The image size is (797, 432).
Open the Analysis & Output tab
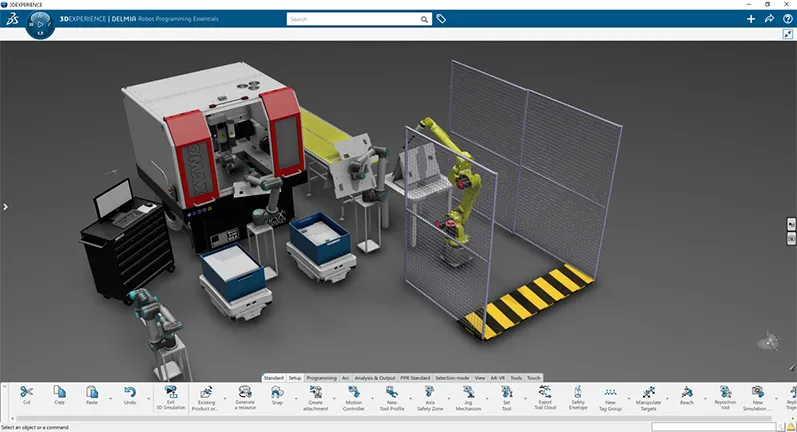click(x=375, y=378)
